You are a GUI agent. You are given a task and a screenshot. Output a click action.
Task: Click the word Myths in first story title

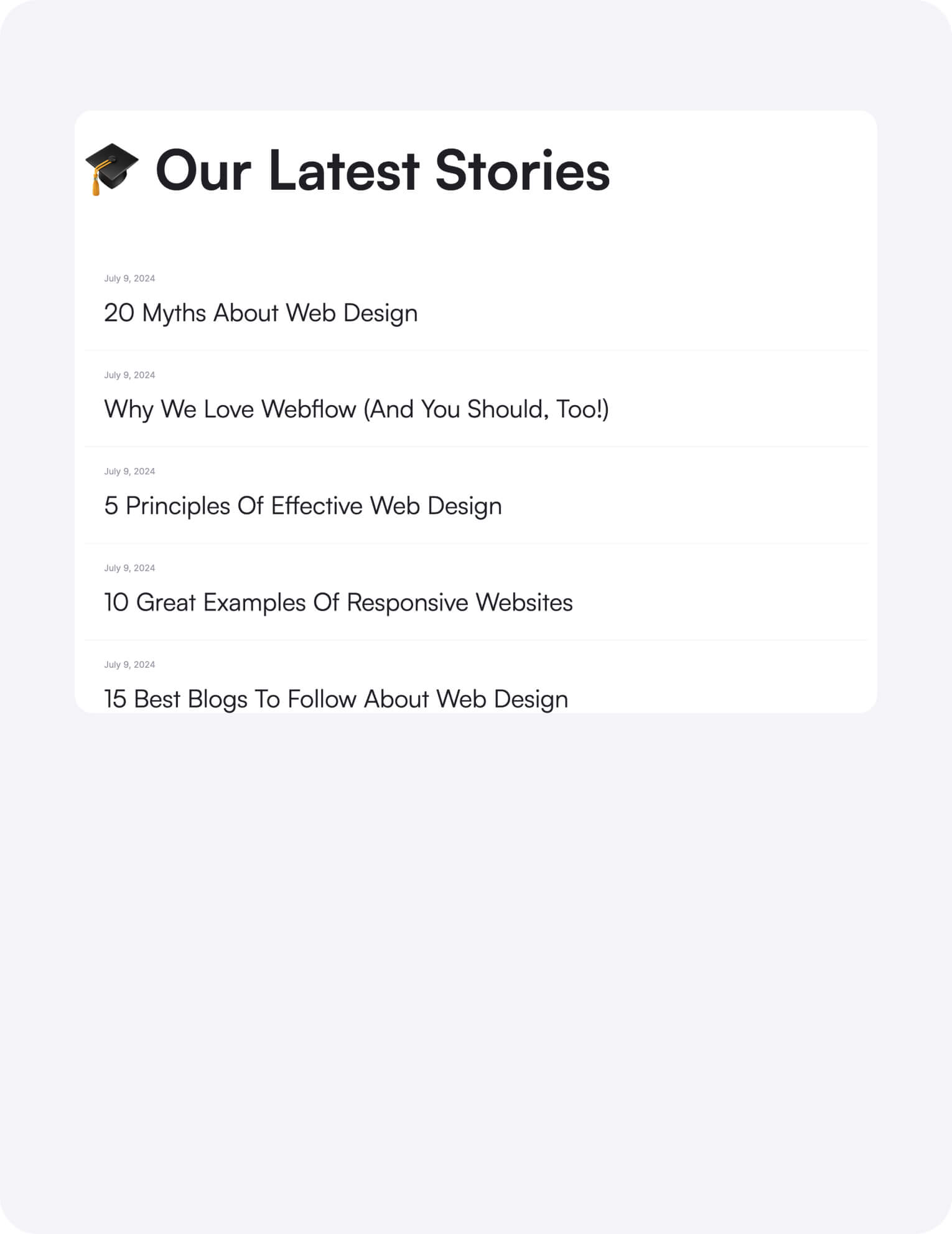pyautogui.click(x=174, y=313)
